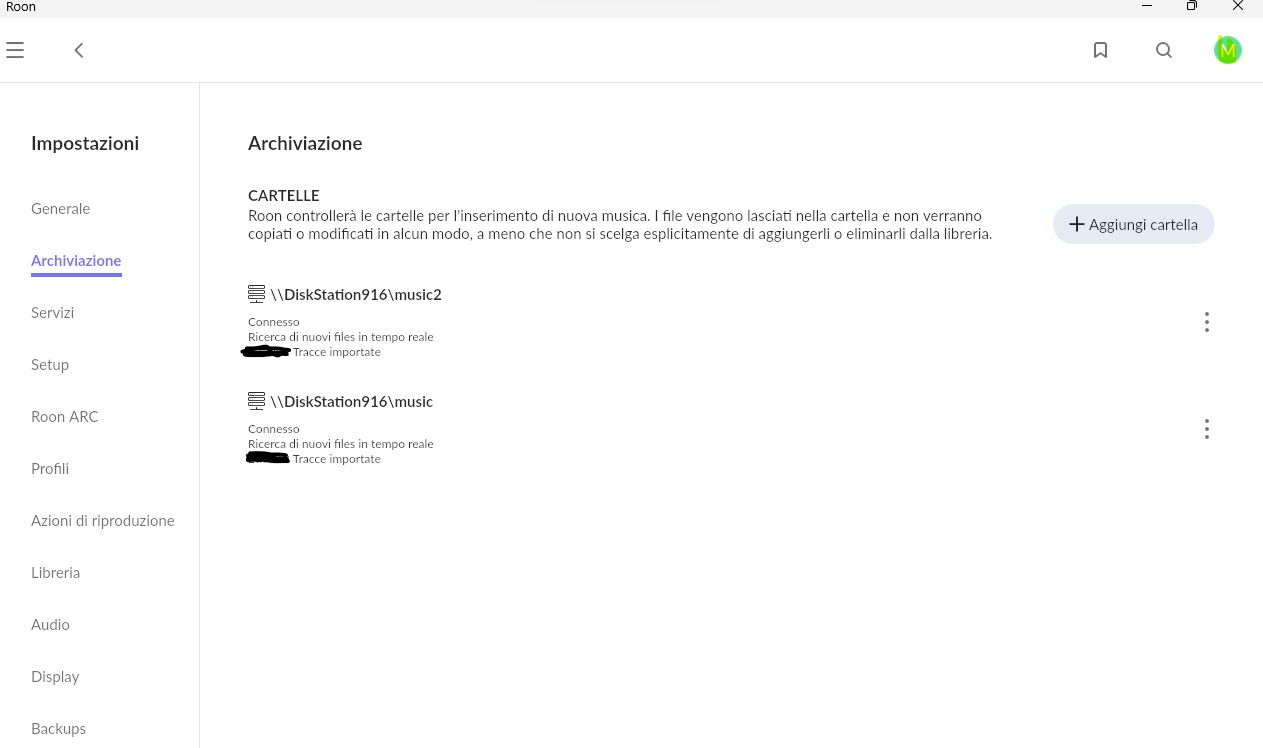
Task: Click the plus icon in Aggiungi cartella
Action: pyautogui.click(x=1077, y=225)
